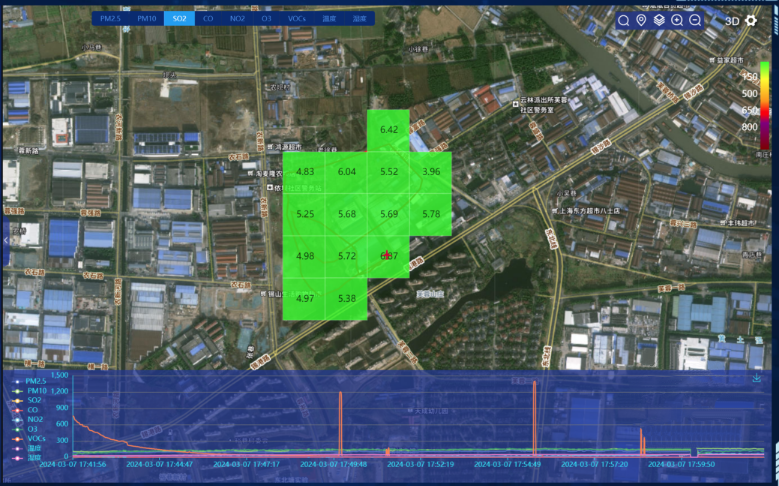The height and width of the screenshot is (486, 779).
Task: Switch to the VOCs tab
Action: [297, 19]
